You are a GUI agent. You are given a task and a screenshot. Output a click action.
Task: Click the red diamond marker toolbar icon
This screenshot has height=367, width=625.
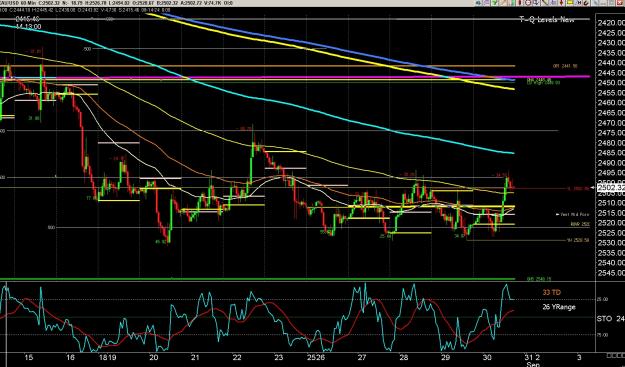[561, 3]
